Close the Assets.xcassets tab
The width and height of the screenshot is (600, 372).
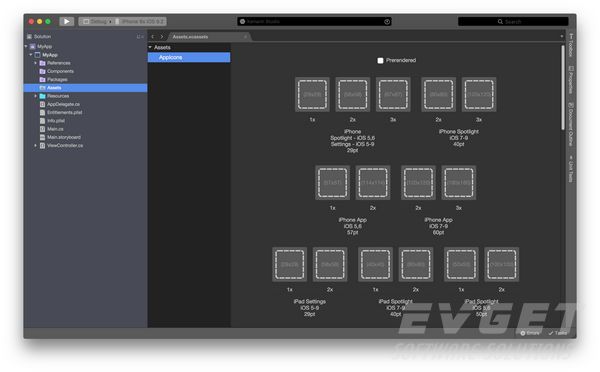click(246, 37)
